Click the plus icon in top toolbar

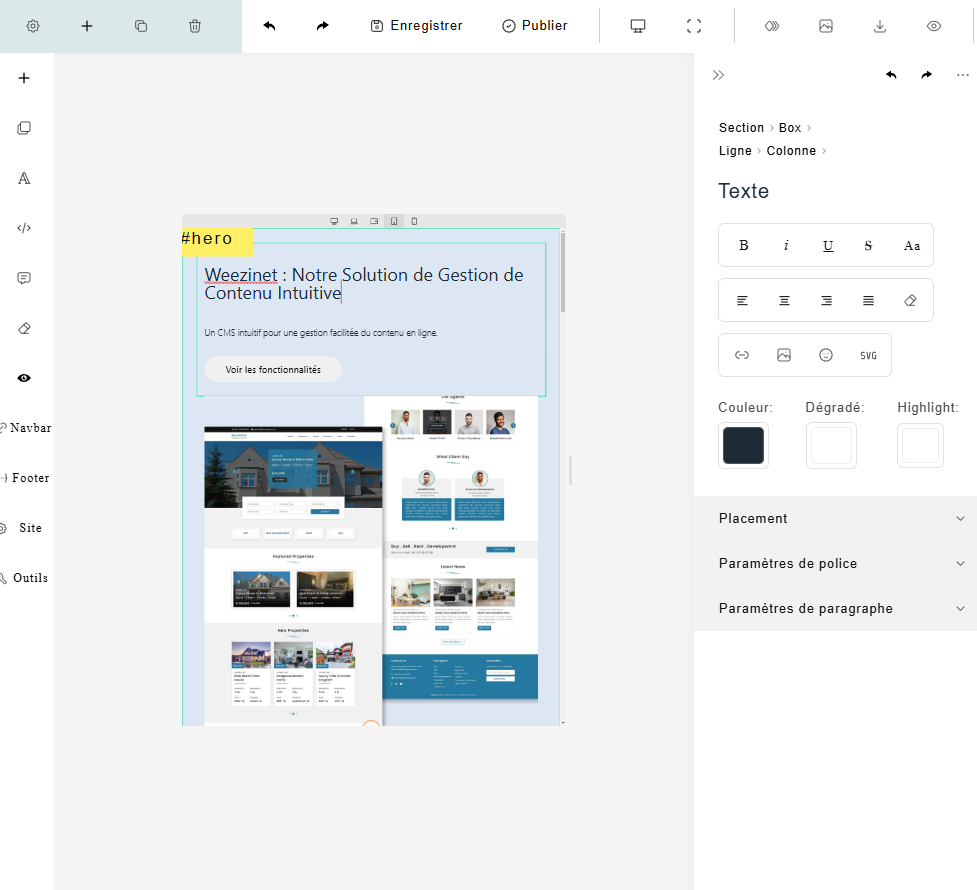coord(87,26)
